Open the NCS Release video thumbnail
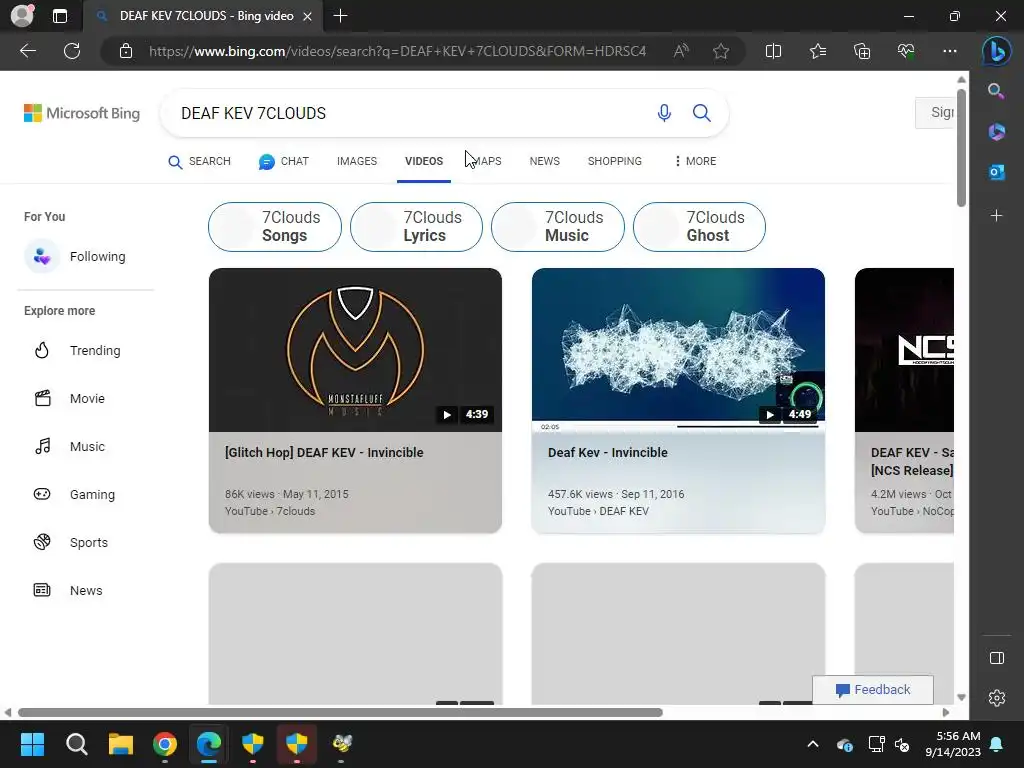 pos(904,350)
